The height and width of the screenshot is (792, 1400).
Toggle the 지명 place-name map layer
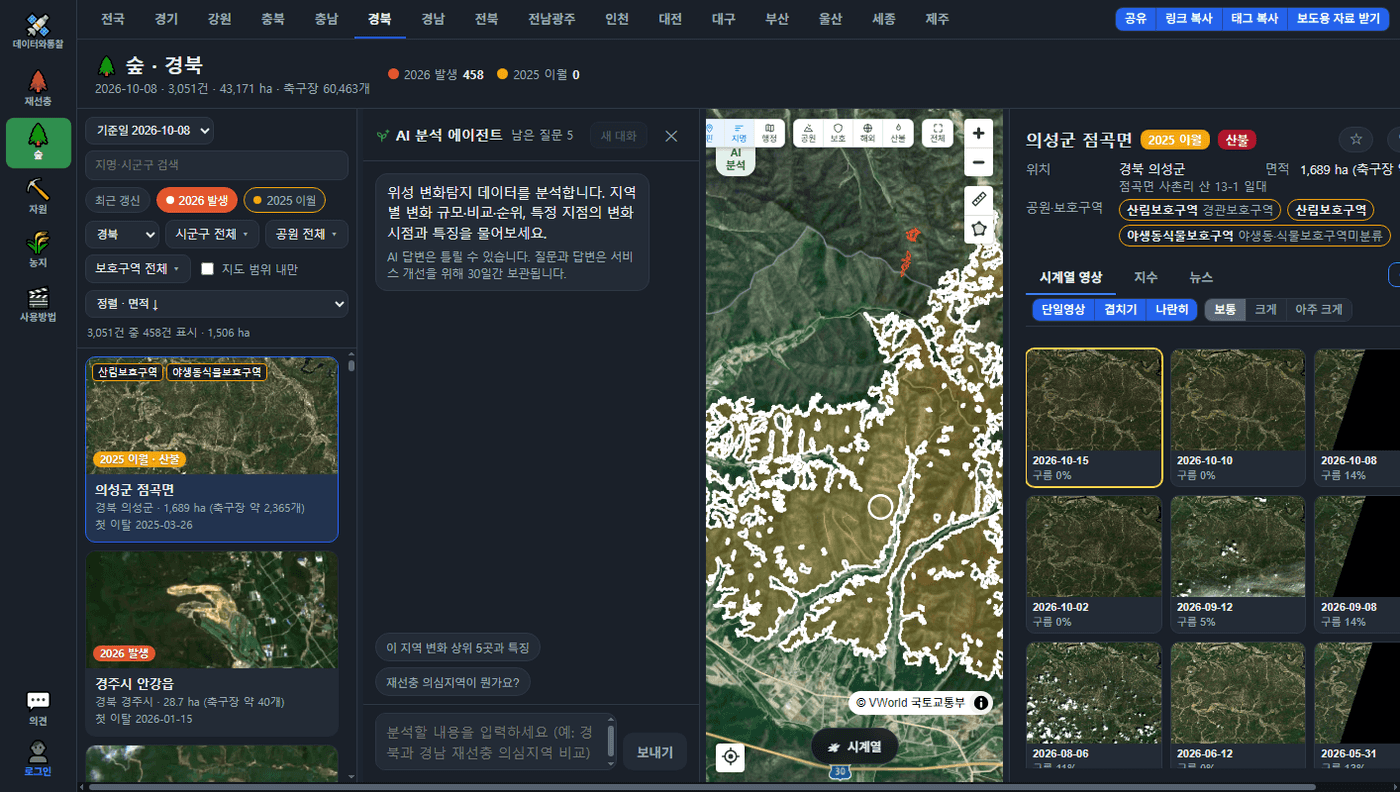[739, 133]
